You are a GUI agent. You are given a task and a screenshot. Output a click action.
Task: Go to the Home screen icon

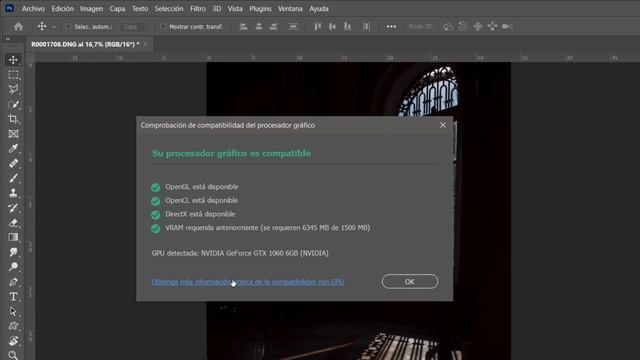[18, 27]
